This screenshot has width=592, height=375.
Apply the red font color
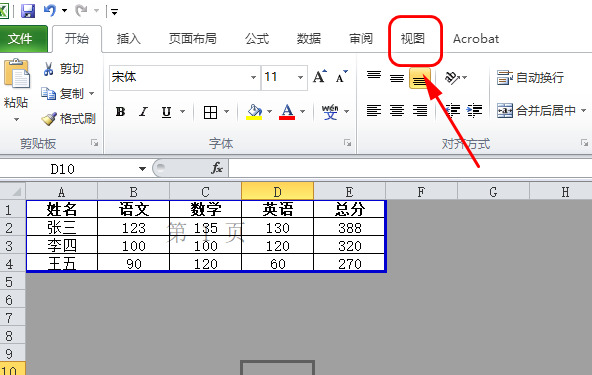click(287, 112)
